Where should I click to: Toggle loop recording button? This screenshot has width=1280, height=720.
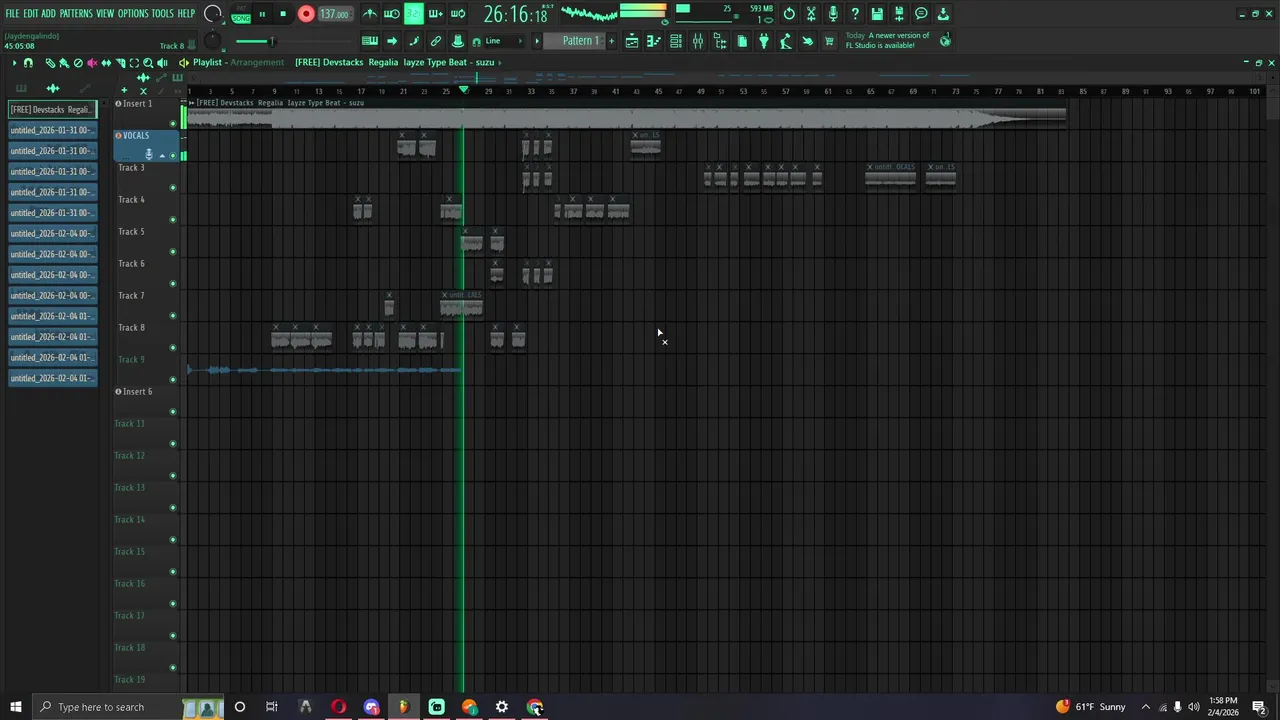tap(457, 14)
